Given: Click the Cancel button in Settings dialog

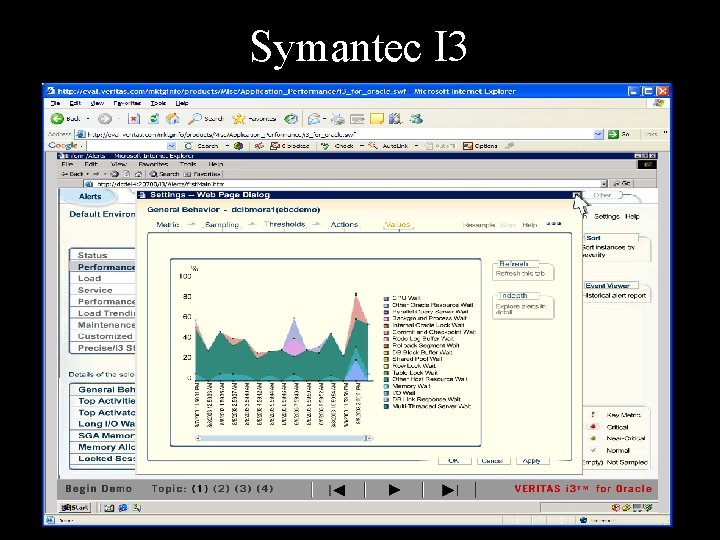Looking at the screenshot, I should coord(492,461).
